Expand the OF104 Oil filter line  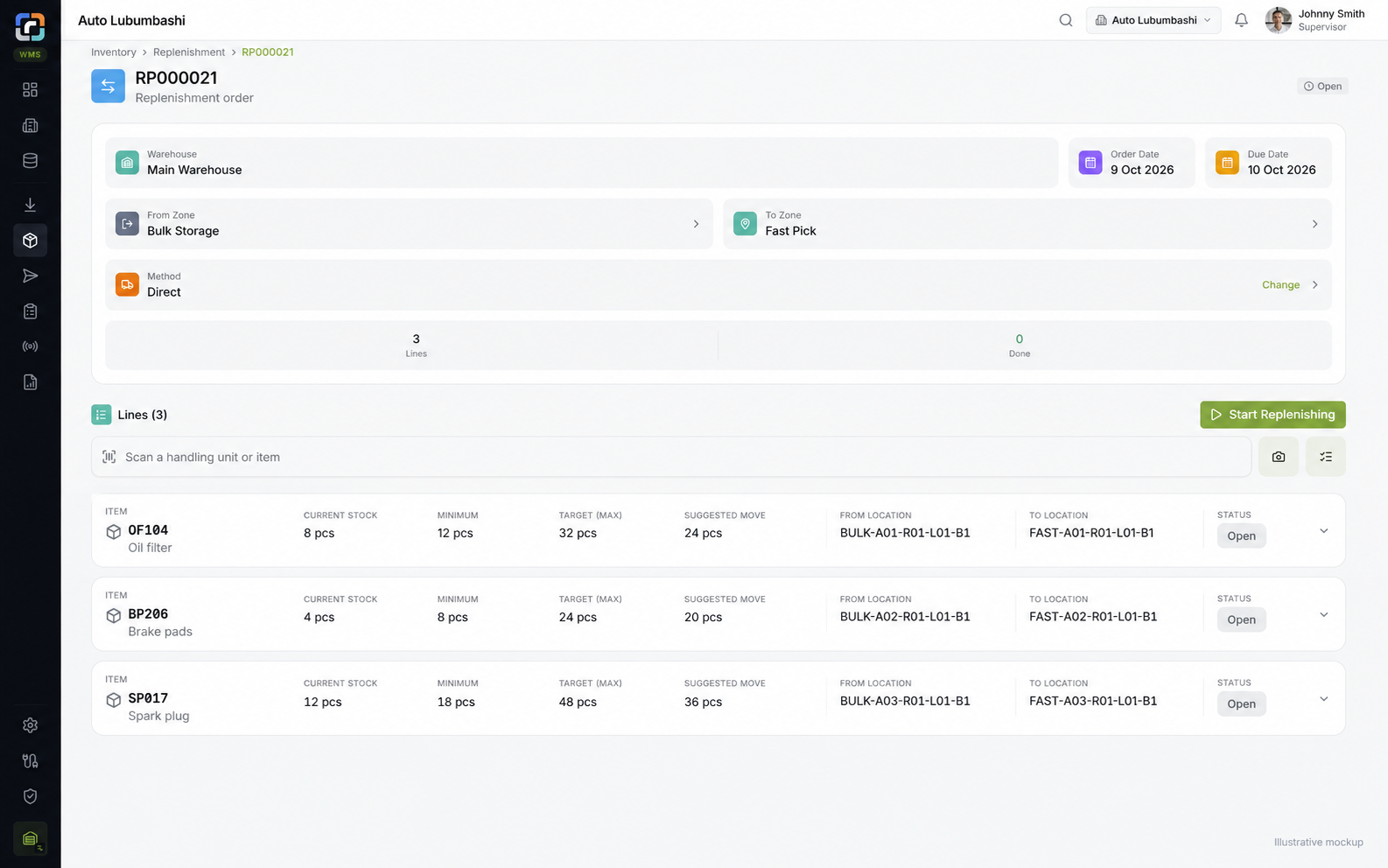point(1324,531)
